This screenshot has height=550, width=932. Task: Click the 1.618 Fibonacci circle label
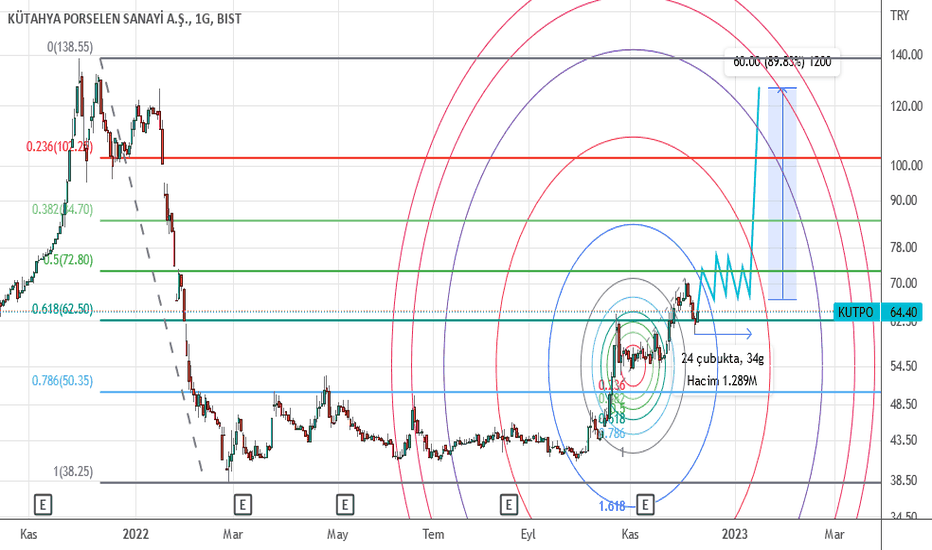click(612, 506)
